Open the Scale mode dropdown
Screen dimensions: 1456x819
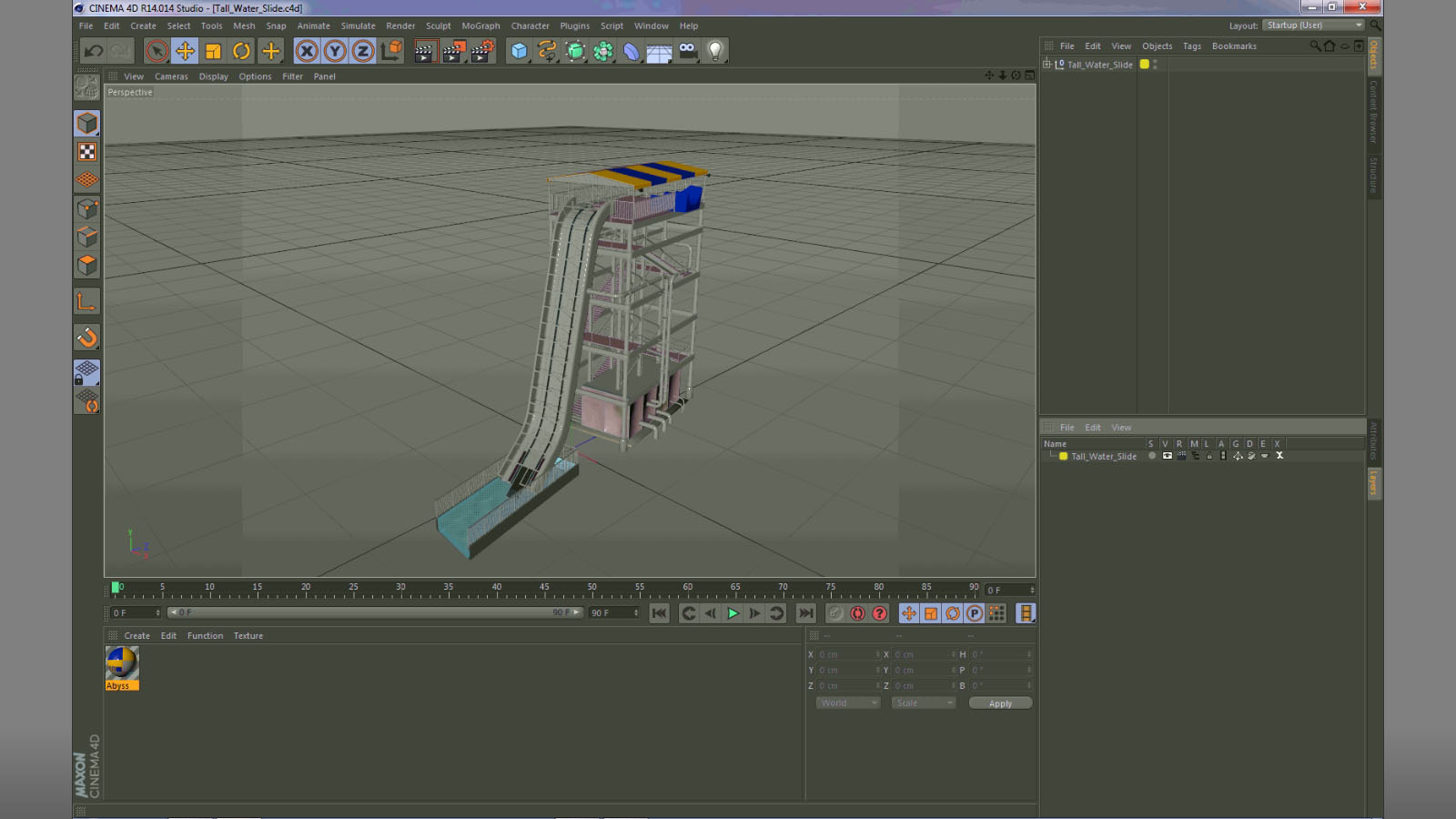[x=924, y=703]
